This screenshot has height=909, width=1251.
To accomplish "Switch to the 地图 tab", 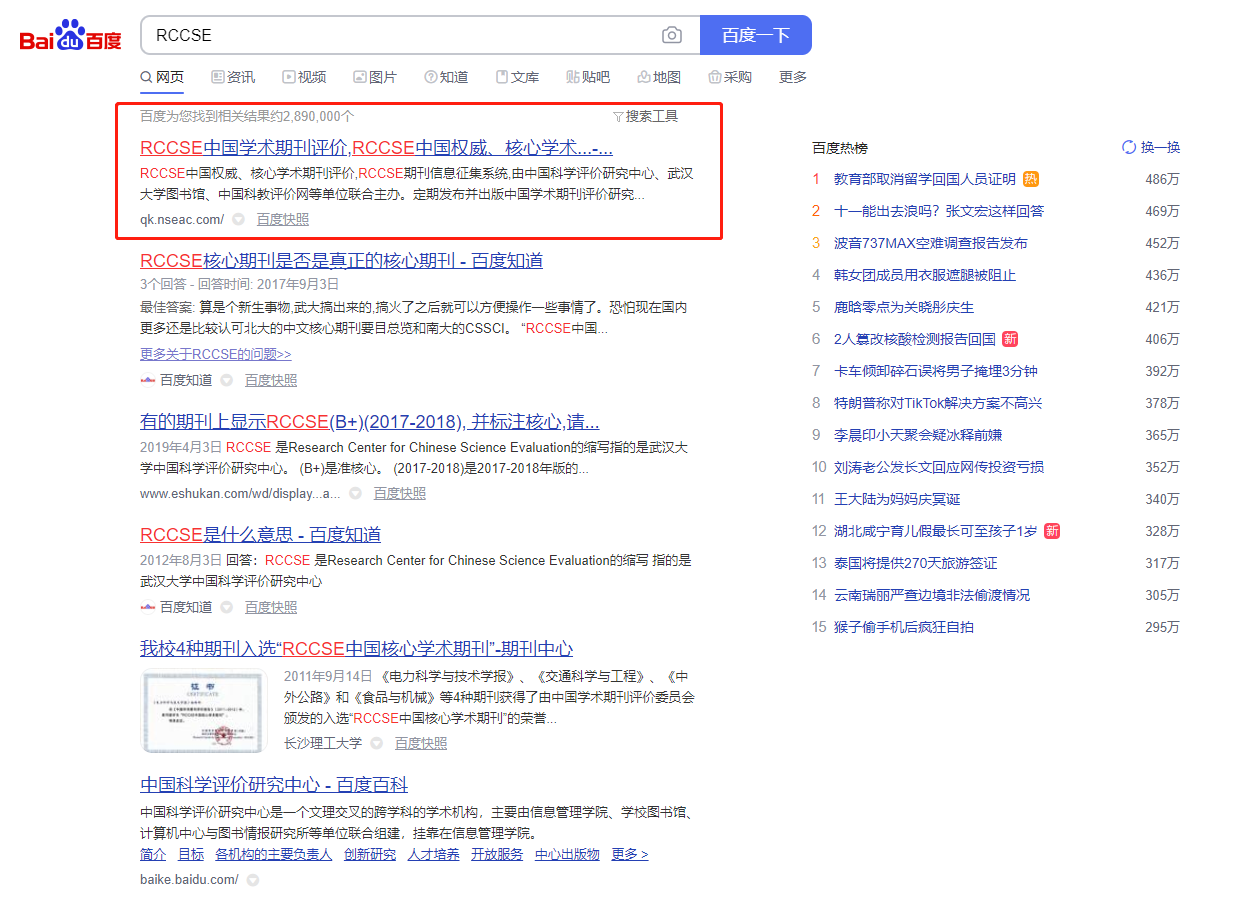I will pyautogui.click(x=659, y=77).
